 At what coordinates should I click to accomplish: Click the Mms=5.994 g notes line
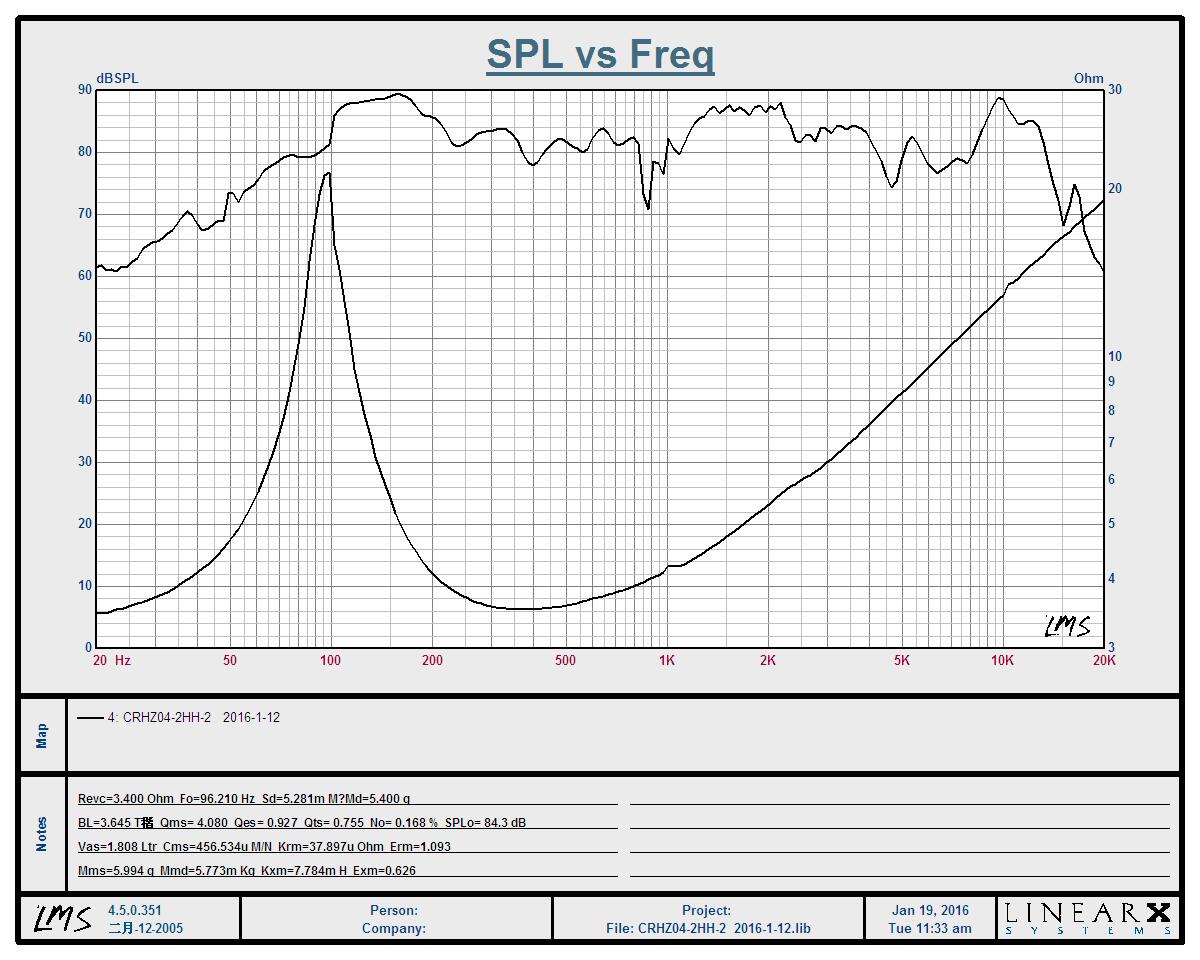(247, 871)
